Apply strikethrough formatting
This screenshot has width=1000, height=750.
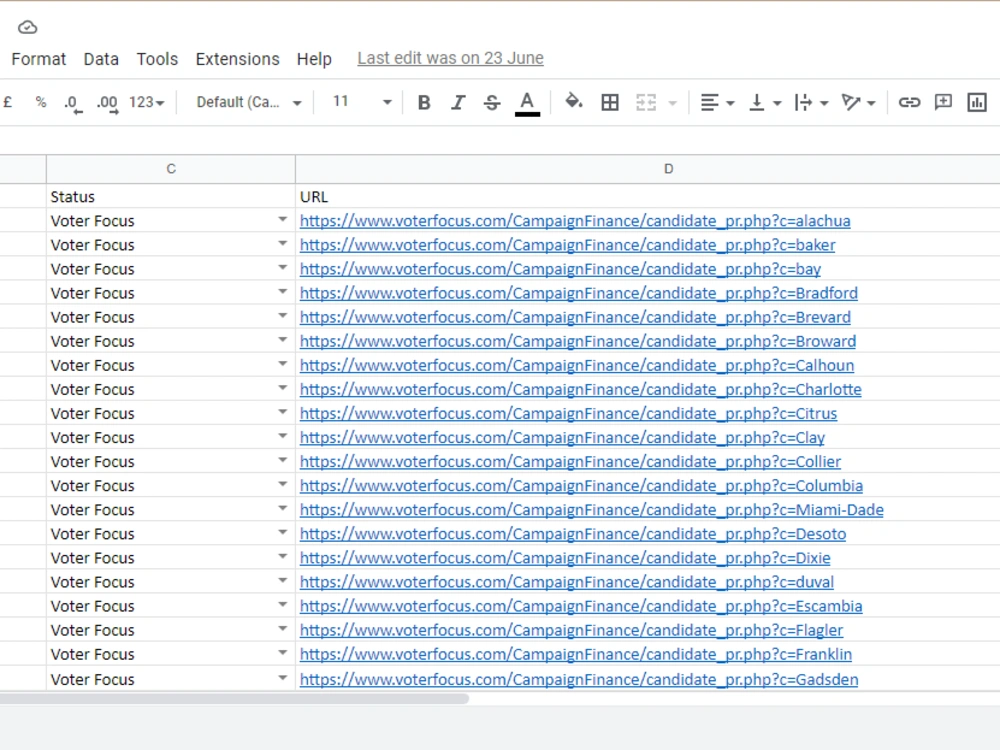click(x=492, y=103)
